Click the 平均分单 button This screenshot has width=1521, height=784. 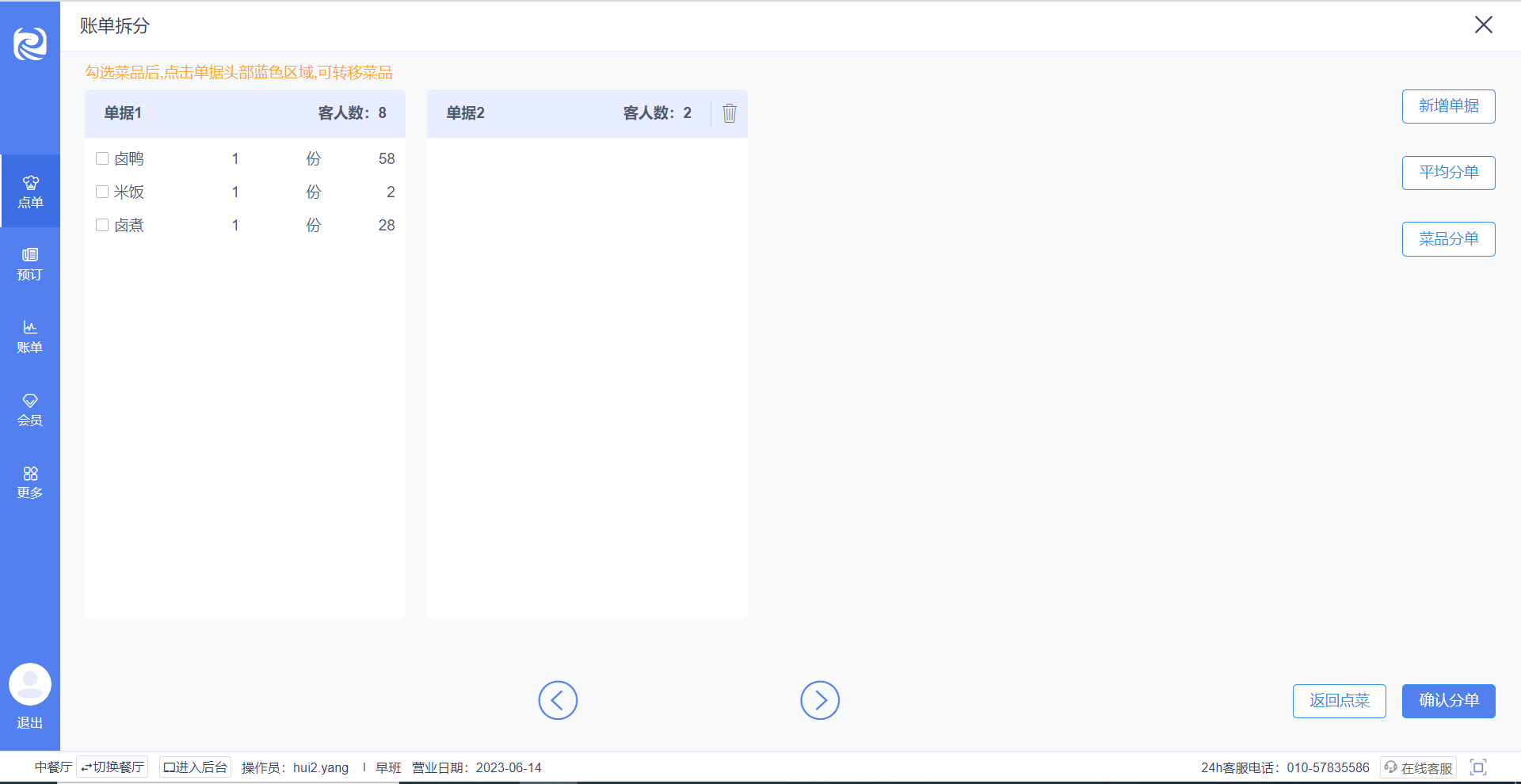tap(1449, 173)
